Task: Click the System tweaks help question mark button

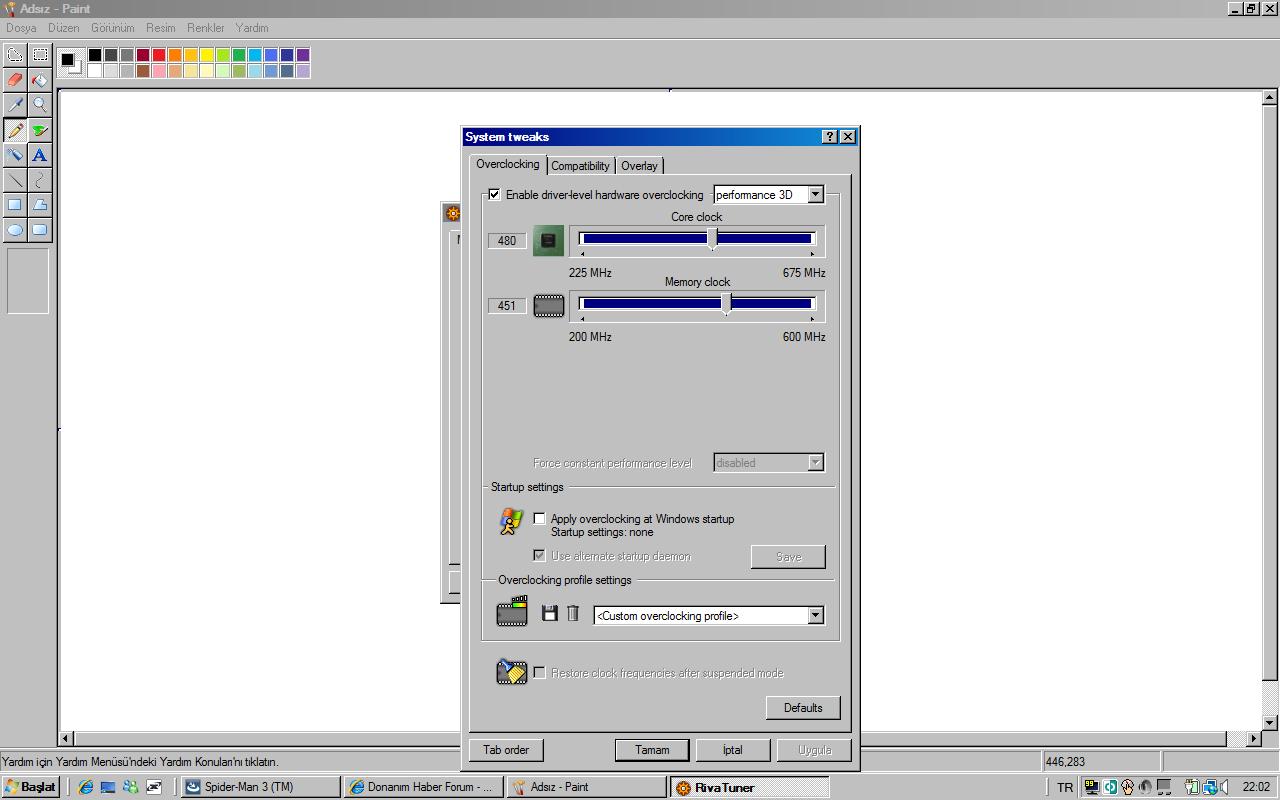Action: click(x=830, y=137)
